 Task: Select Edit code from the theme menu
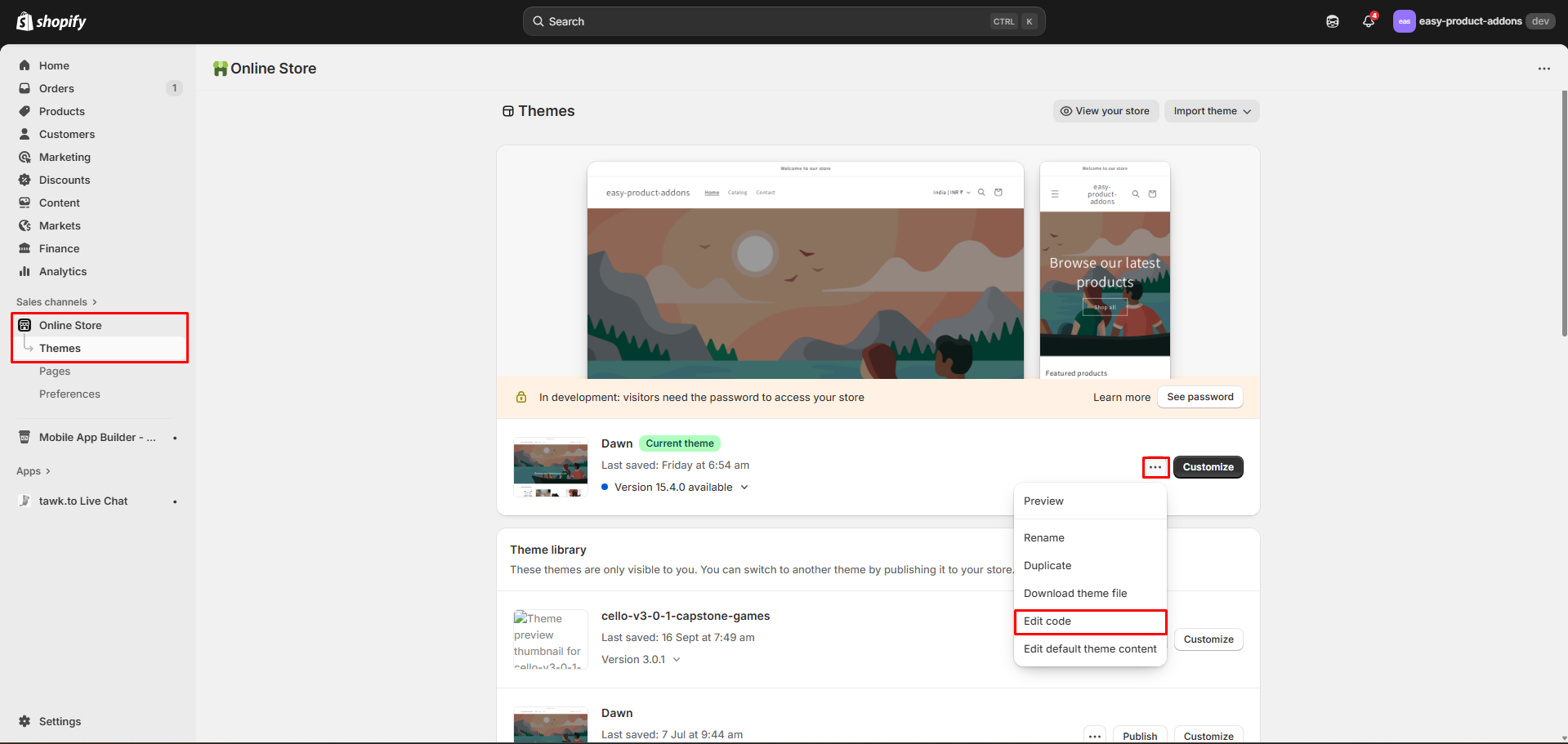[x=1048, y=621]
